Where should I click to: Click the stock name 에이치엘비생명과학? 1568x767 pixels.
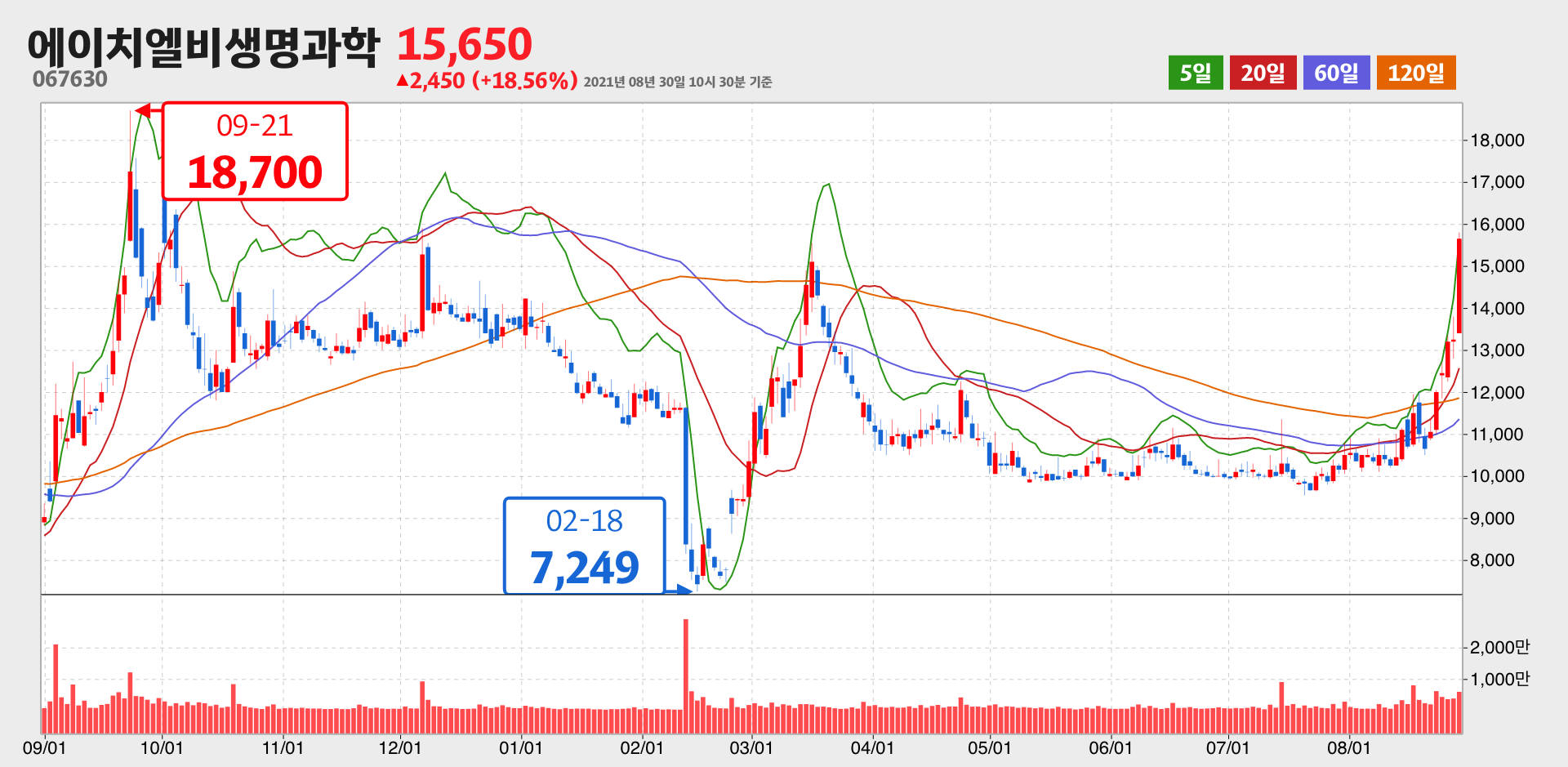(203, 46)
